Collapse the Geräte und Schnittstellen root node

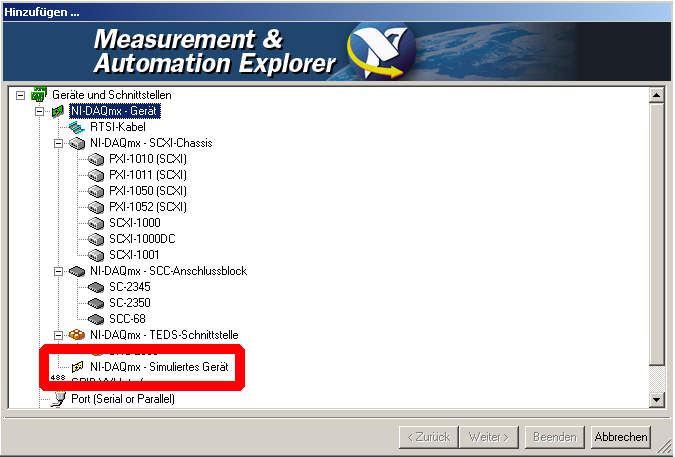[x=20, y=95]
